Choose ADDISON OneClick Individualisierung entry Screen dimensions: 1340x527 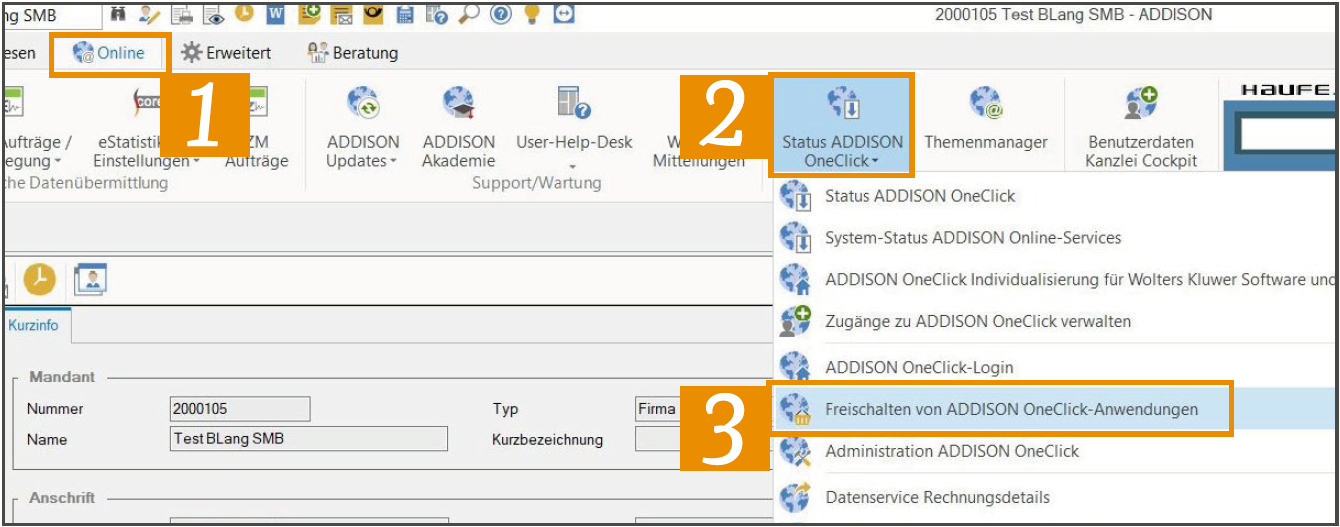1057,280
